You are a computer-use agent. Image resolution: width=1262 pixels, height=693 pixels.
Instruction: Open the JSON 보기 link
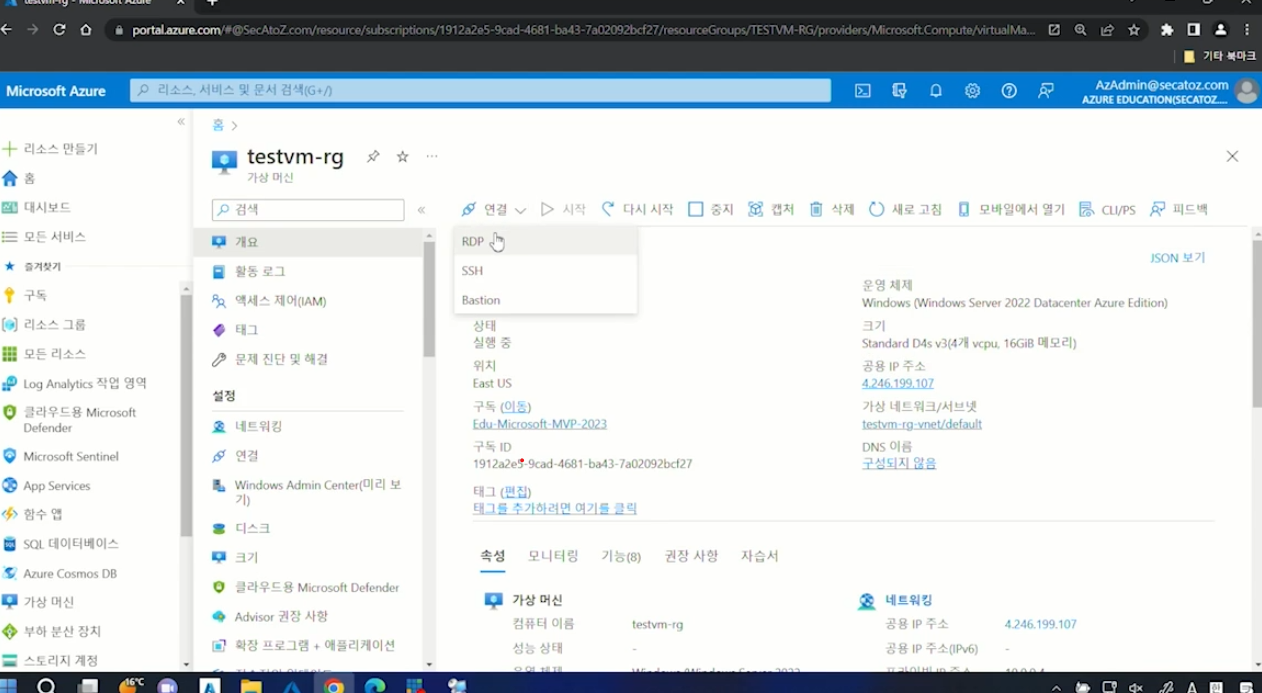(x=1177, y=258)
